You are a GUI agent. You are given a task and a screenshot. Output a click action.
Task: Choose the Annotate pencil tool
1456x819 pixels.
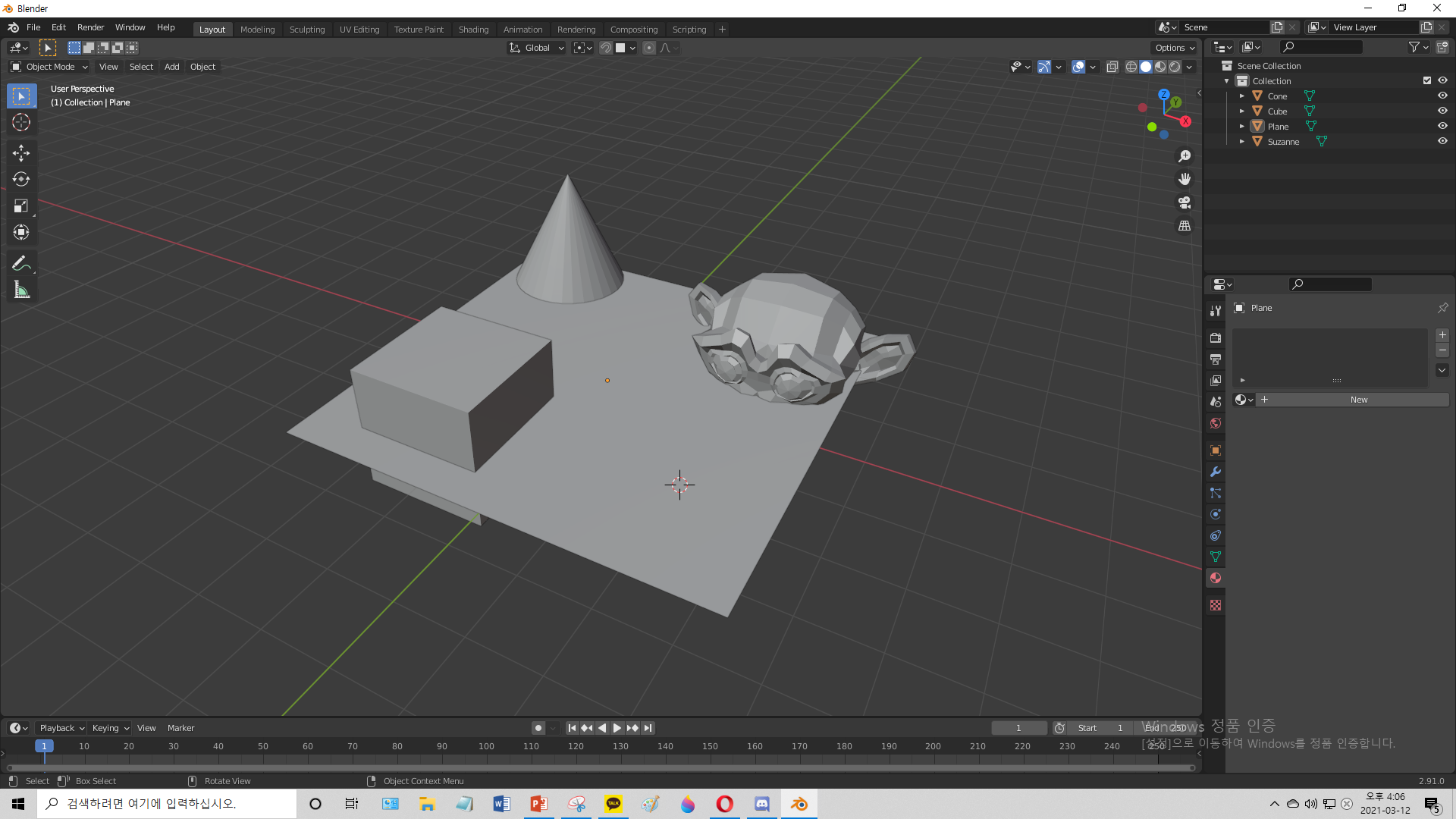pyautogui.click(x=21, y=263)
